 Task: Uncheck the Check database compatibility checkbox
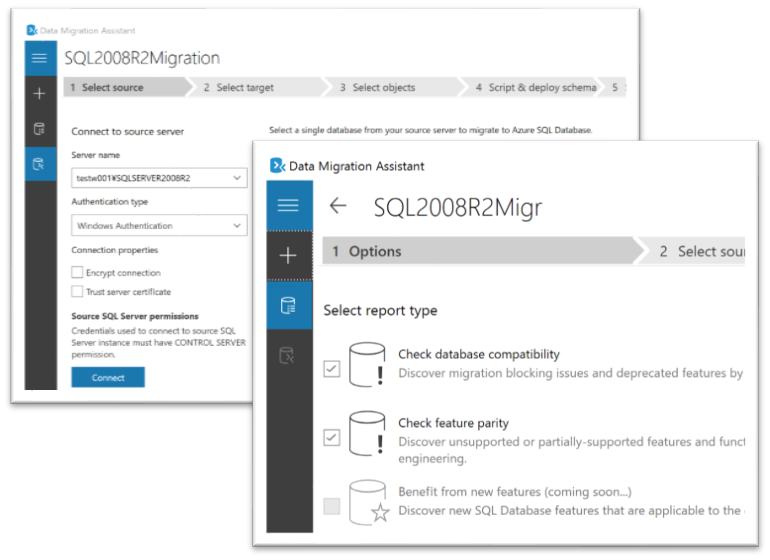point(332,369)
